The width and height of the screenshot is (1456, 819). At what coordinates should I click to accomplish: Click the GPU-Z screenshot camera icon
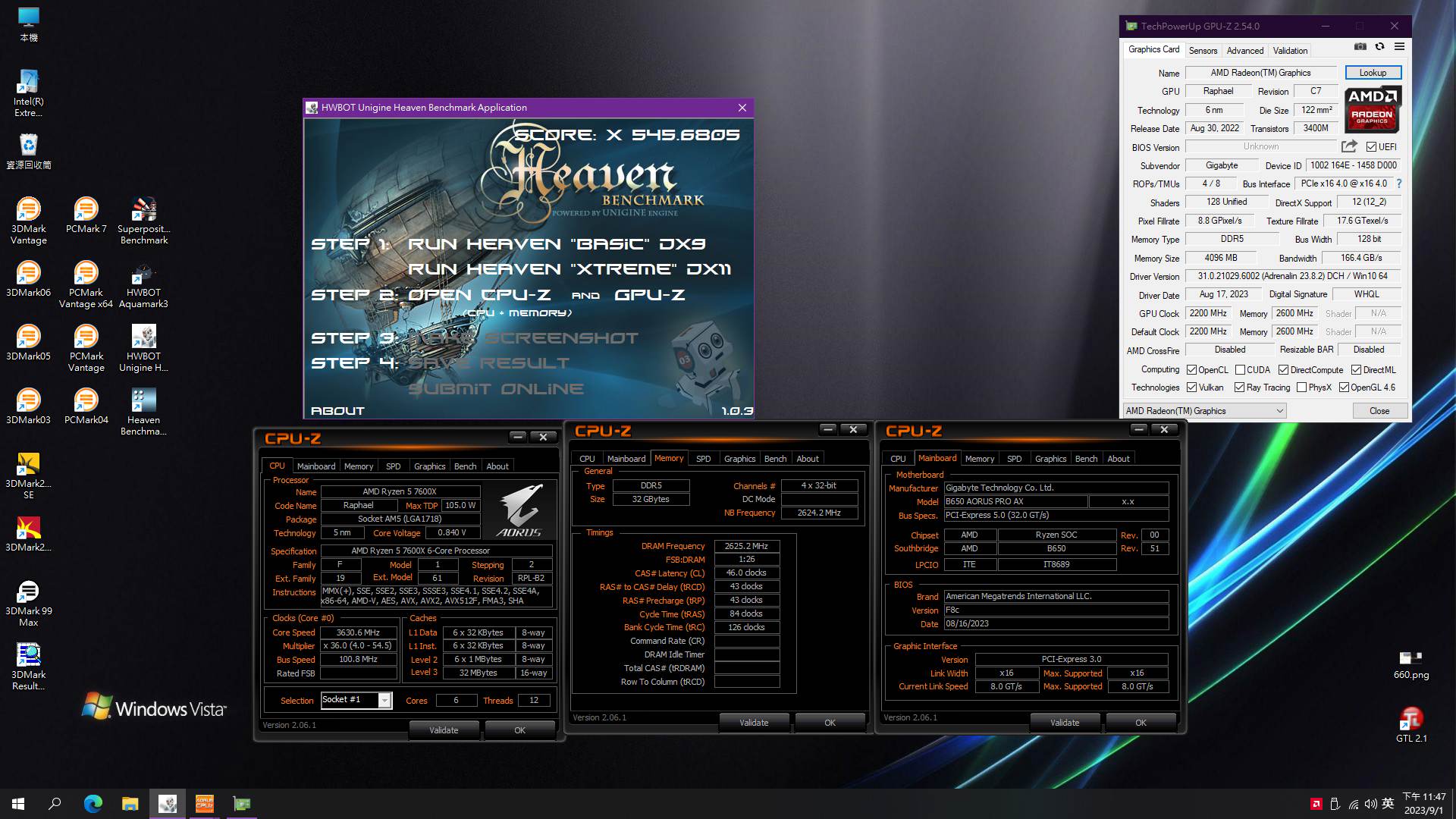(1360, 47)
